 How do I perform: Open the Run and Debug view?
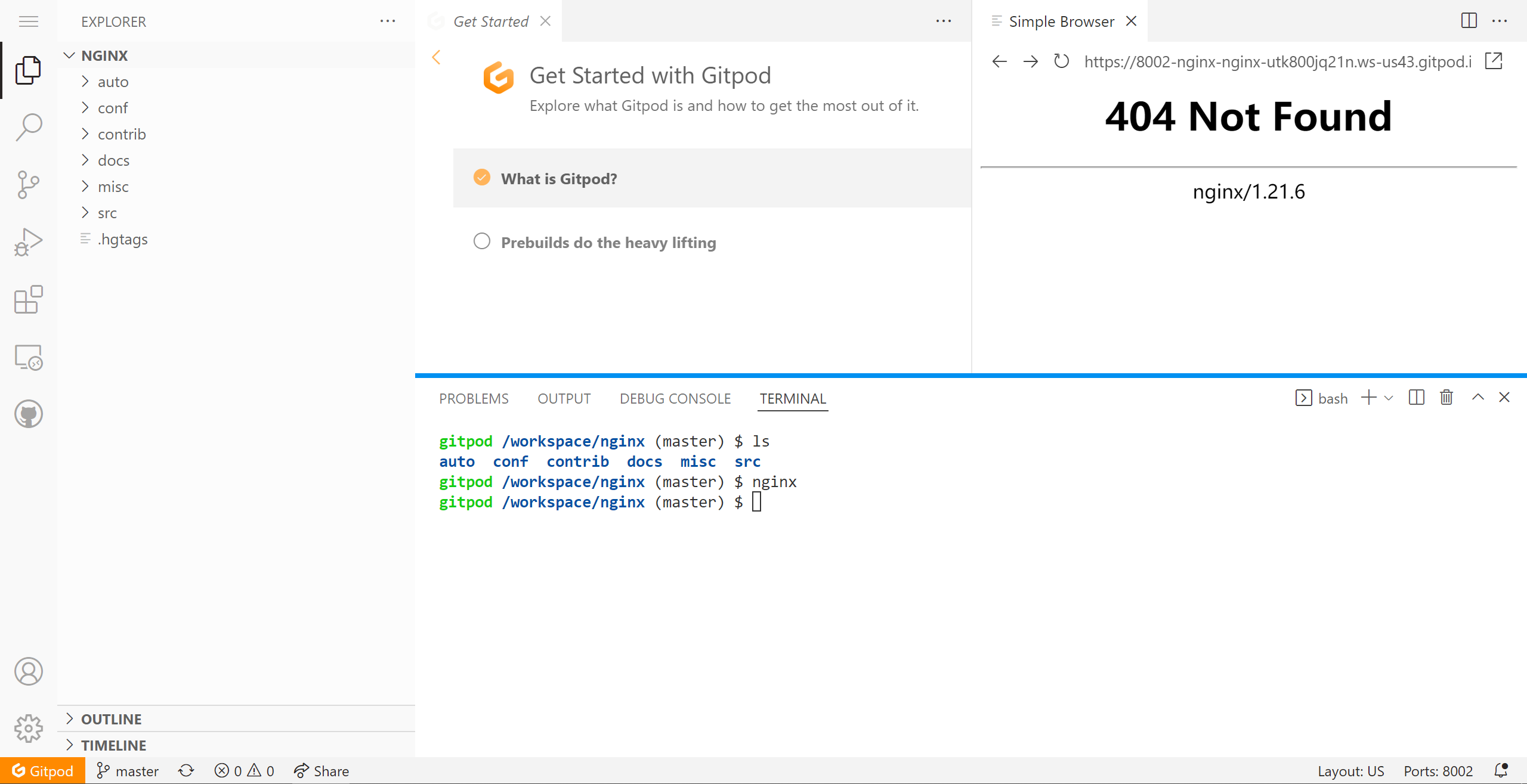(x=28, y=242)
